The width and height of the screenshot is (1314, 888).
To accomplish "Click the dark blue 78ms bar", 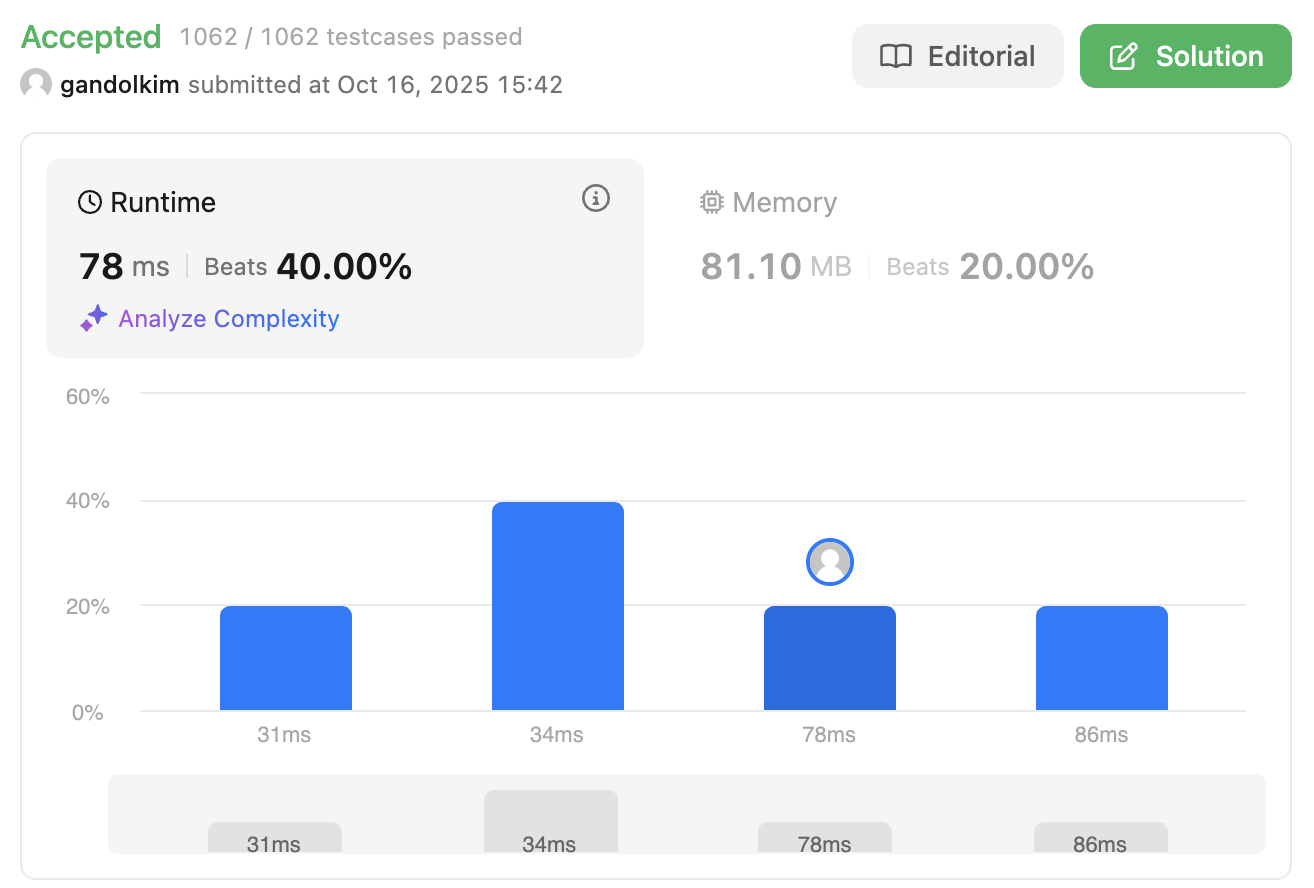I will 830,658.
